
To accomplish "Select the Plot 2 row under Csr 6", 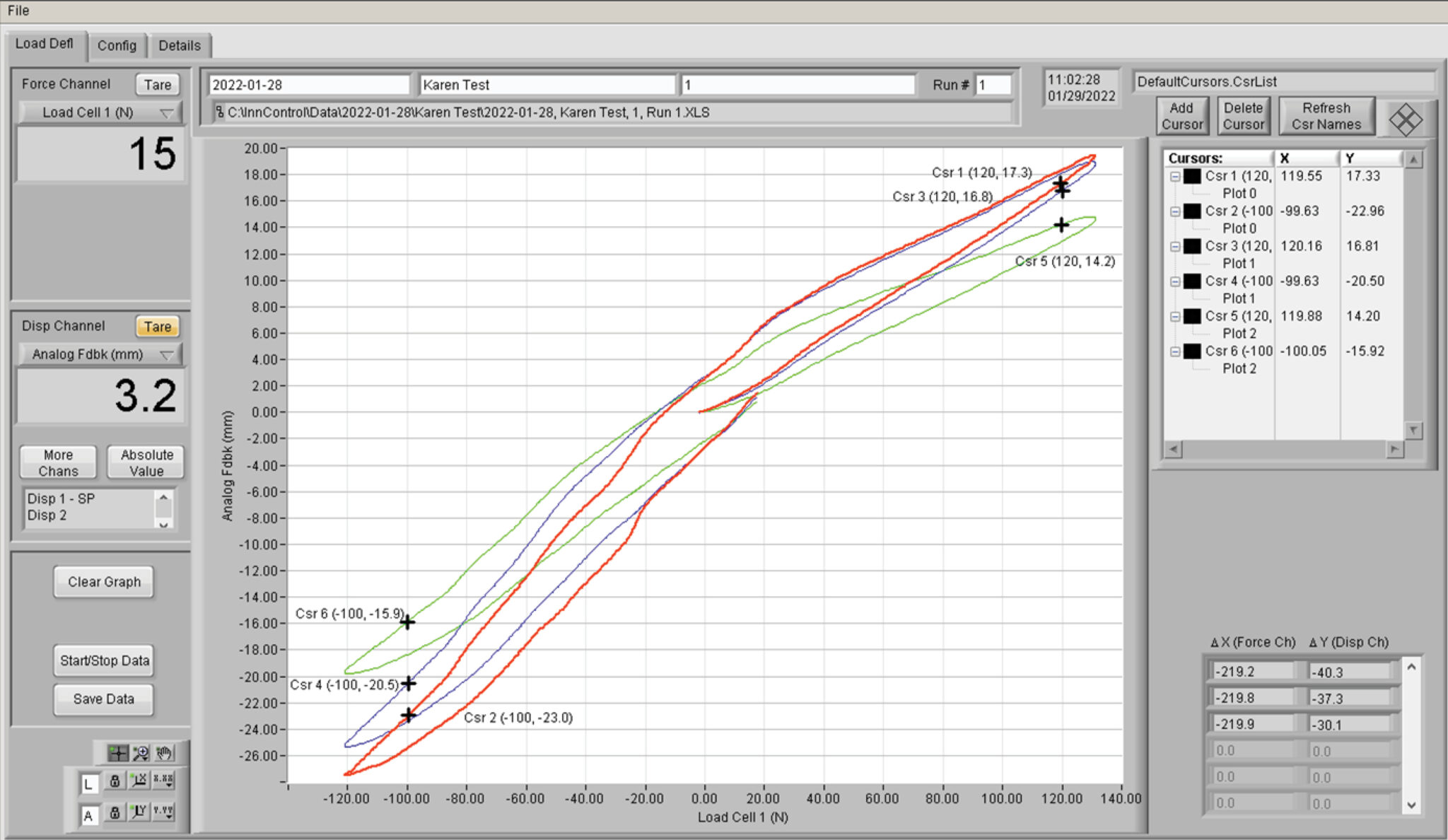I will 1239,368.
